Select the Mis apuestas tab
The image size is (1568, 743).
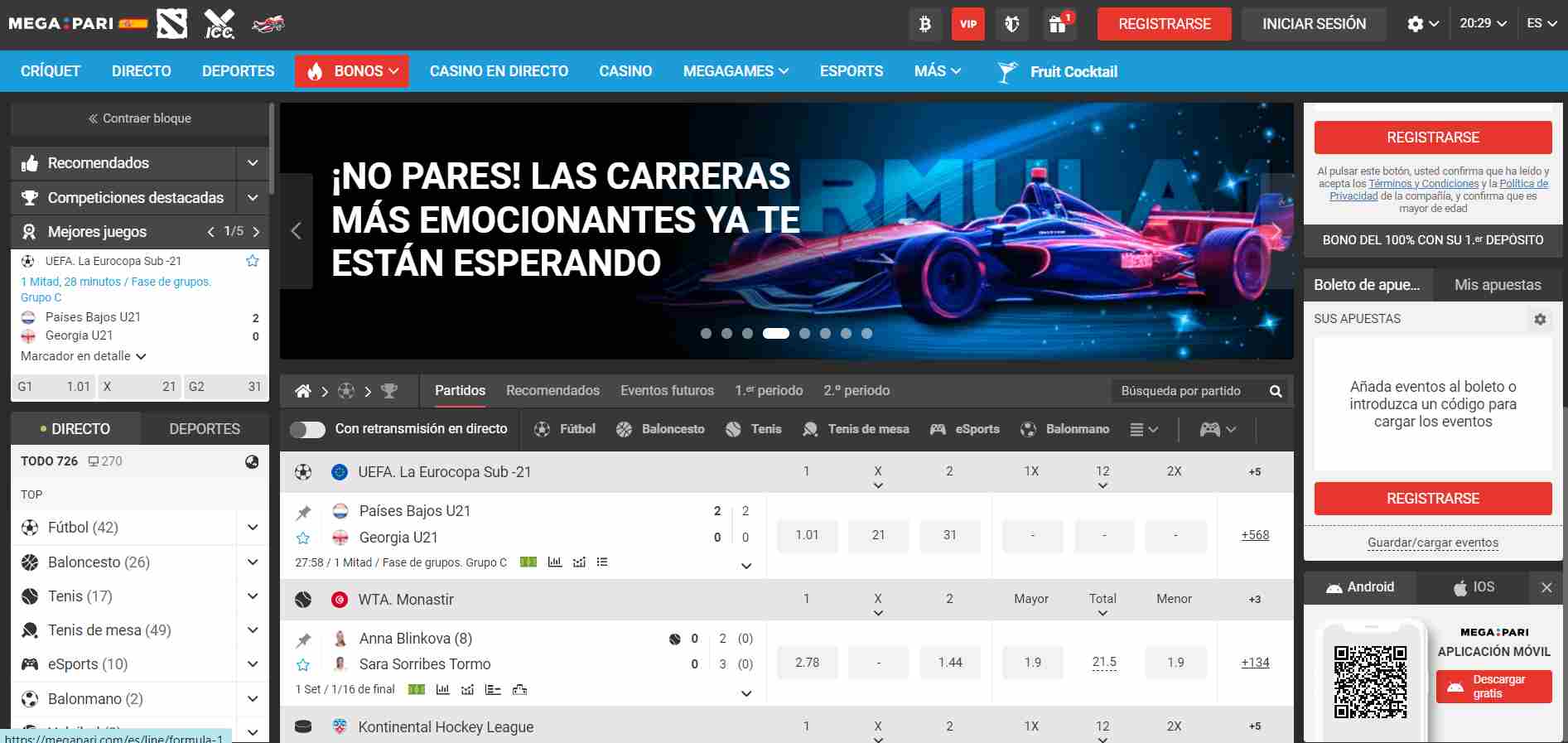(x=1498, y=285)
